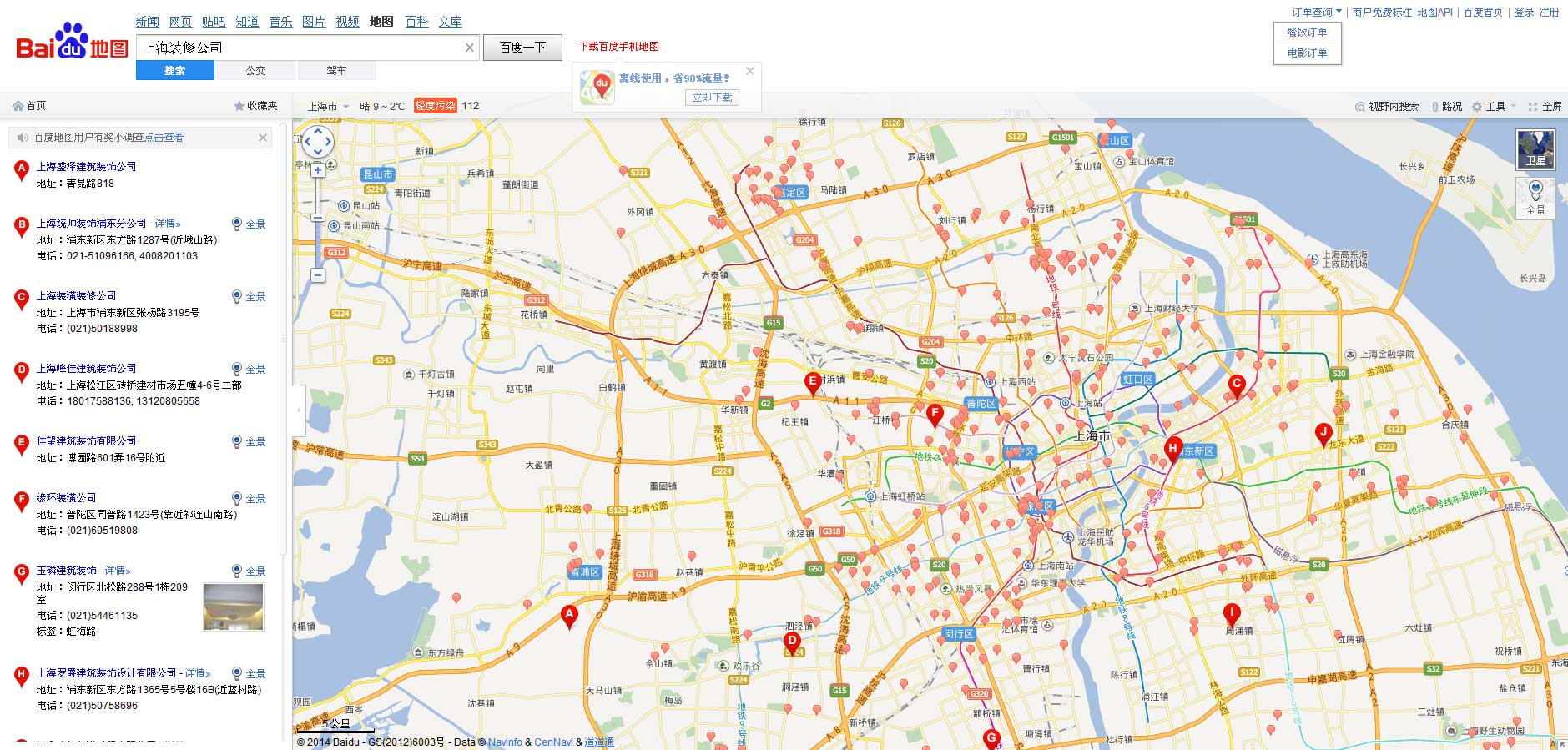Image resolution: width=1568 pixels, height=750 pixels.
Task: Open 收藏夹 favorites star
Action: 255,106
